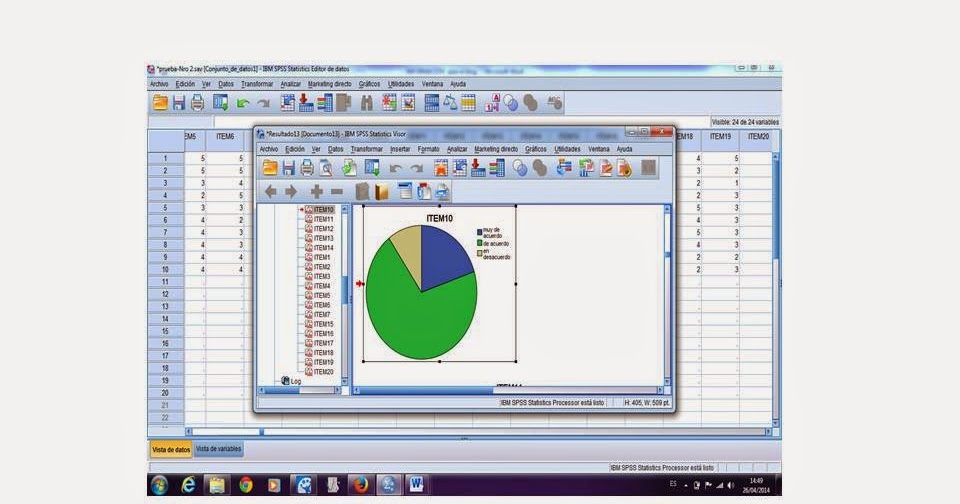Click the volume icon in system tray

coord(730,485)
